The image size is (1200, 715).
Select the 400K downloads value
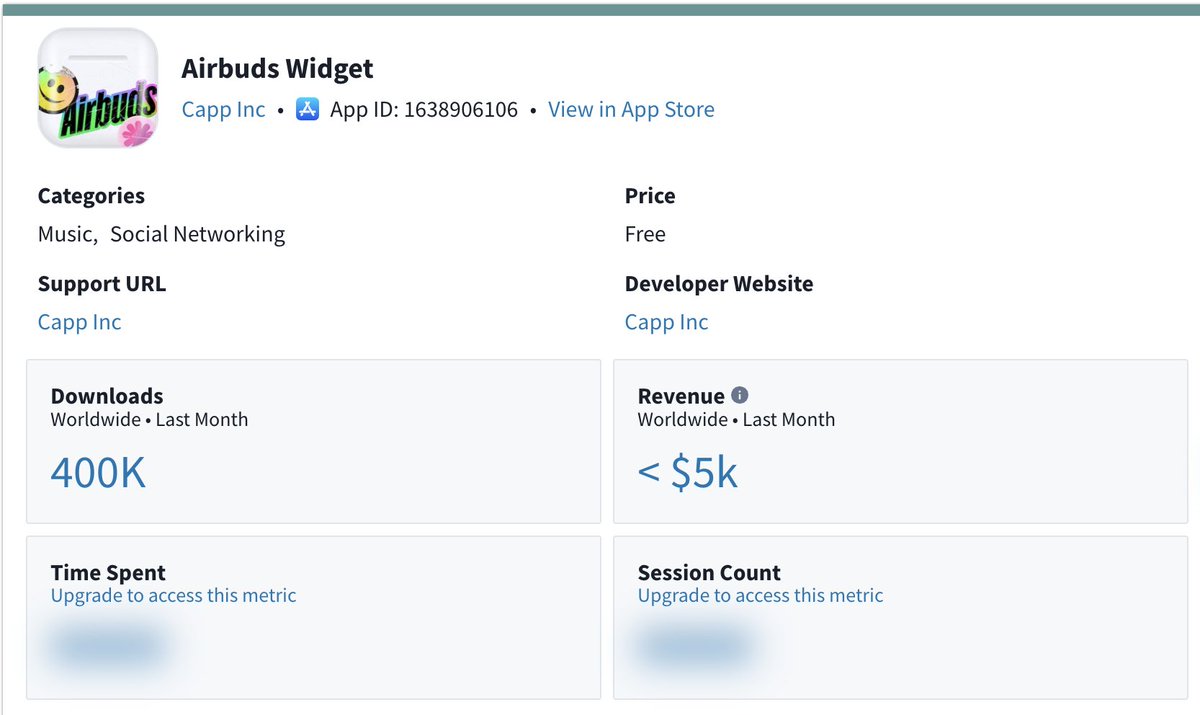98,472
